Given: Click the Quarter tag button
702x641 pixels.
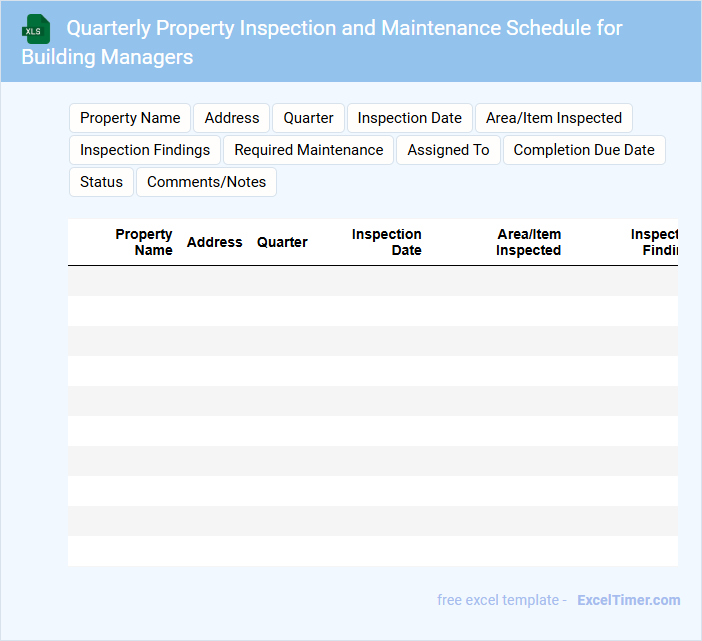Looking at the screenshot, I should click(x=308, y=118).
